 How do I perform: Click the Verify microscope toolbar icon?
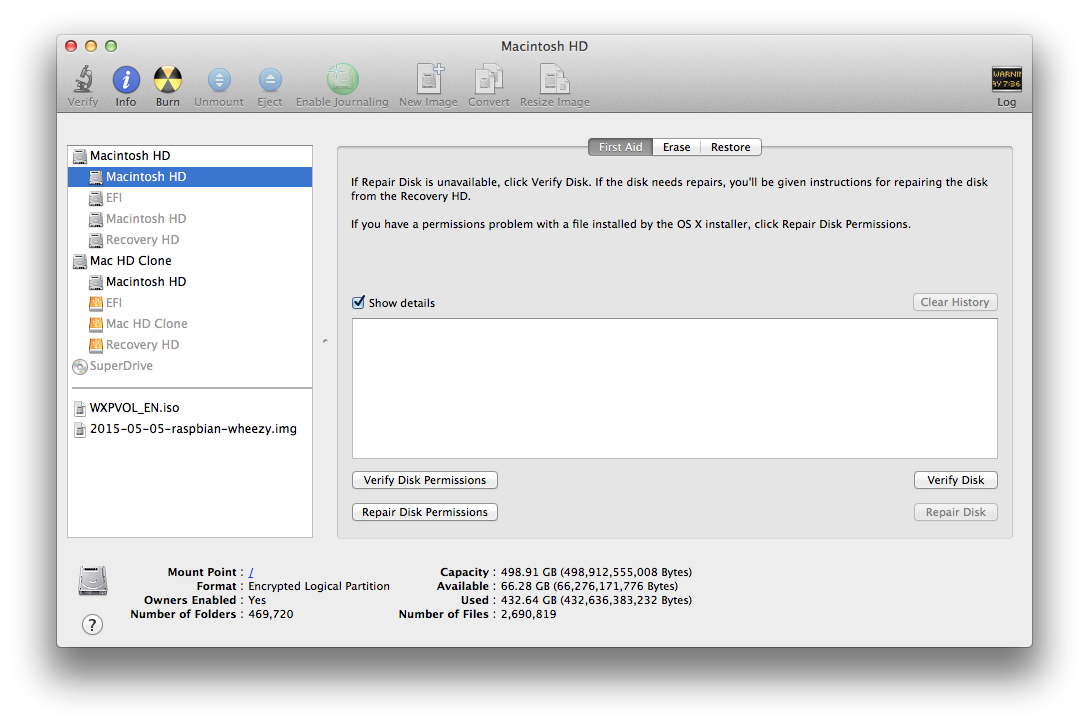pyautogui.click(x=83, y=79)
